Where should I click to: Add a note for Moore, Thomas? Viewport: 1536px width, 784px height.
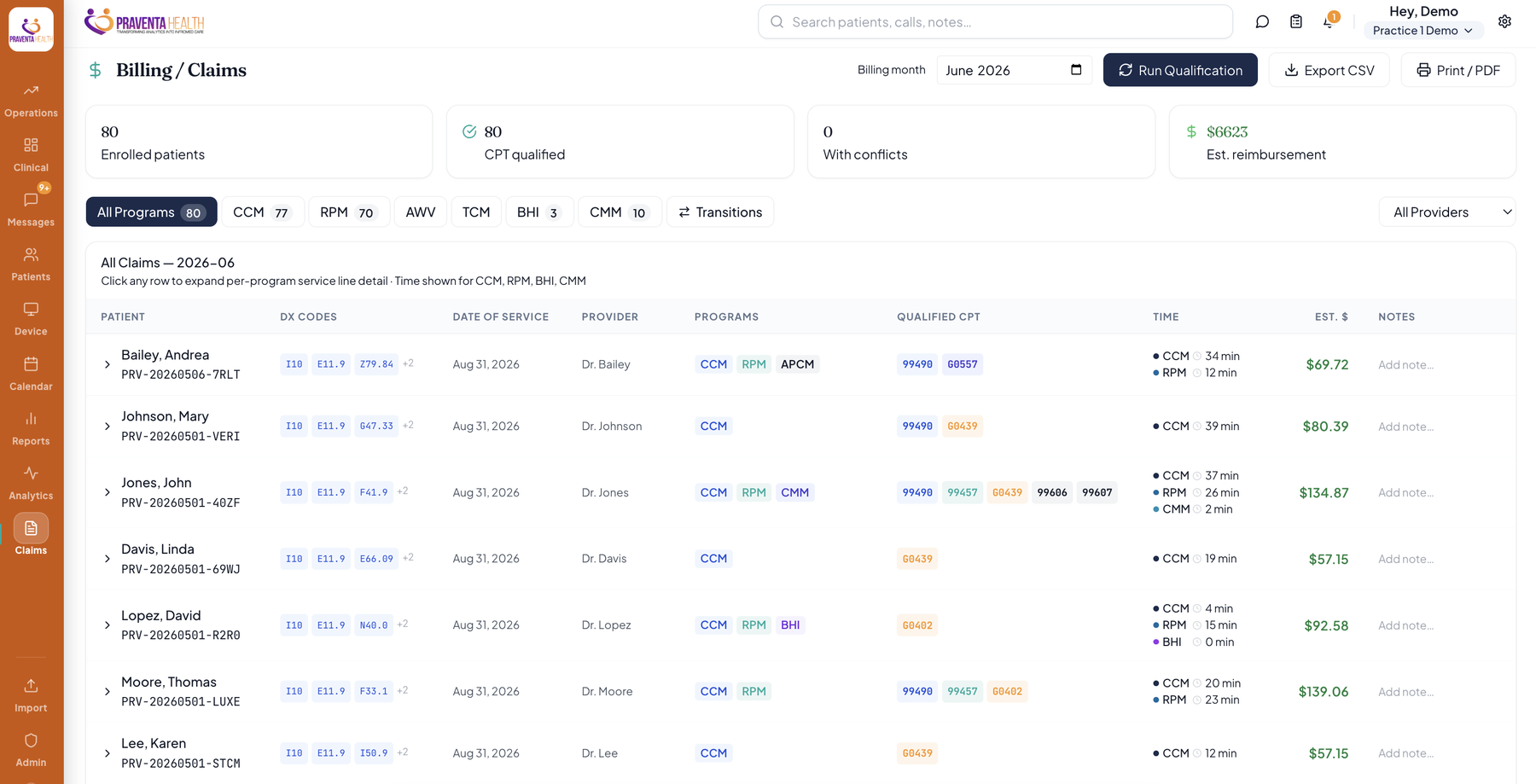[1405, 692]
